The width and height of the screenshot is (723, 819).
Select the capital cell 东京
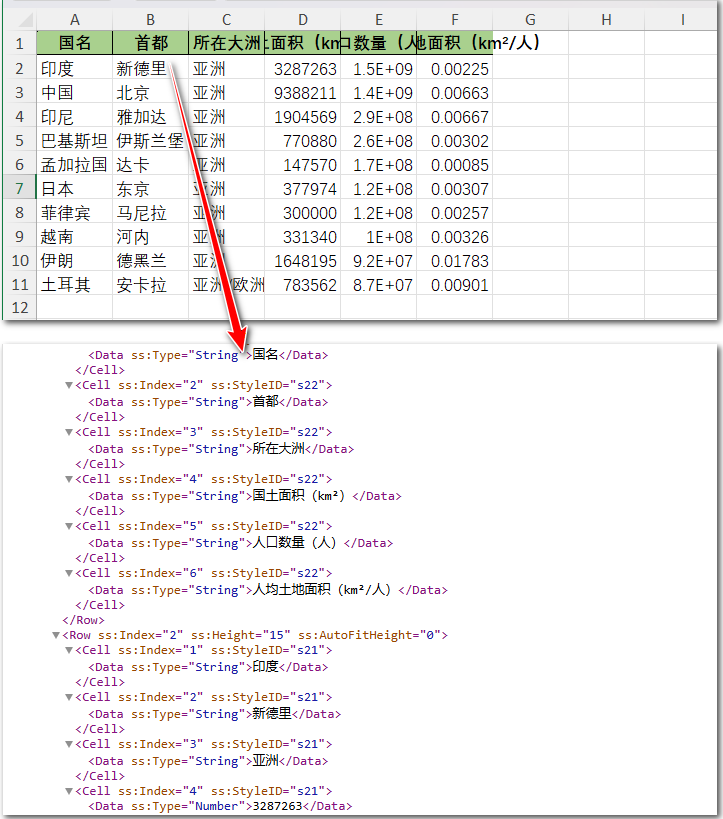(150, 189)
